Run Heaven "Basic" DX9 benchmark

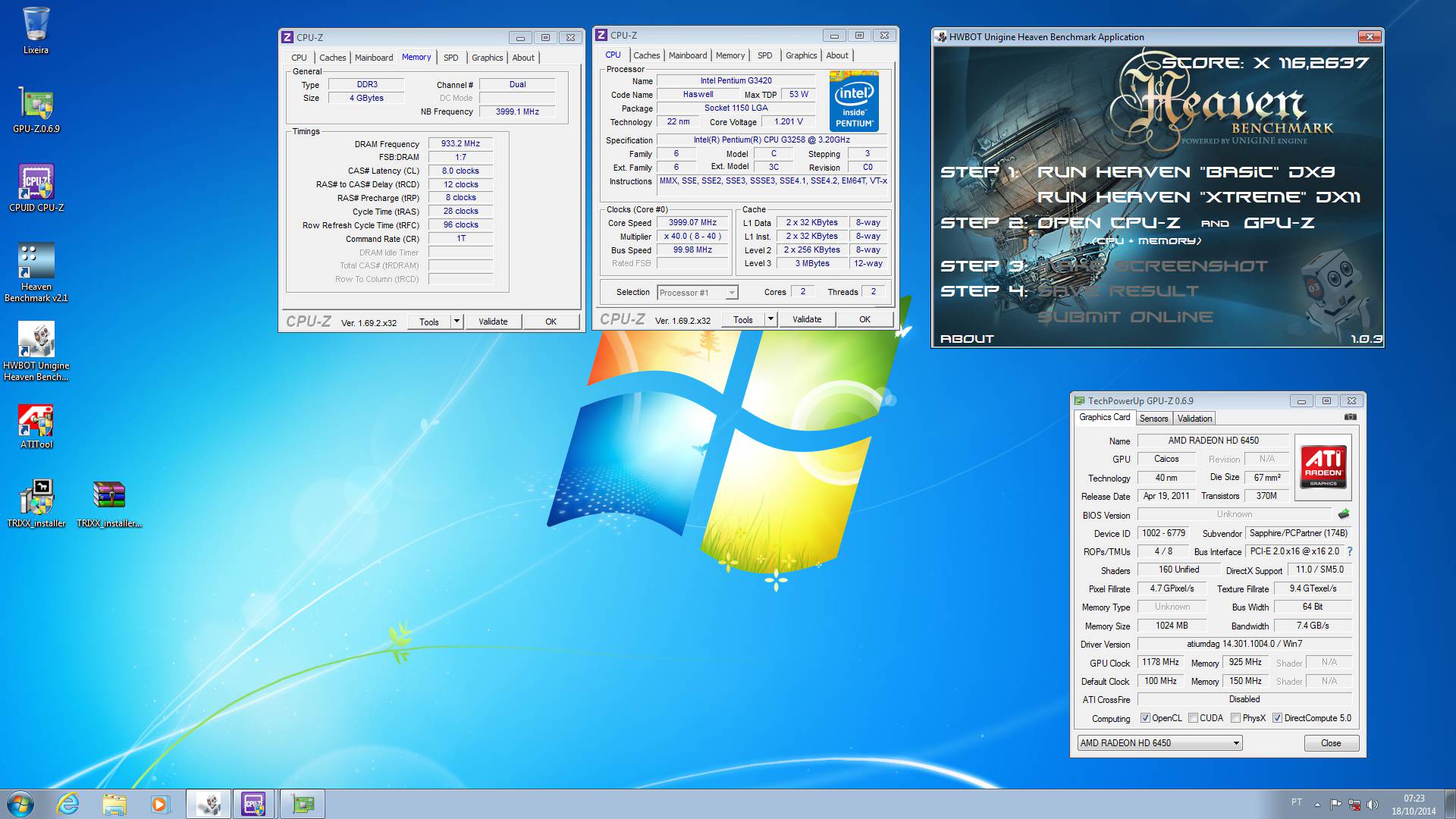click(1186, 172)
